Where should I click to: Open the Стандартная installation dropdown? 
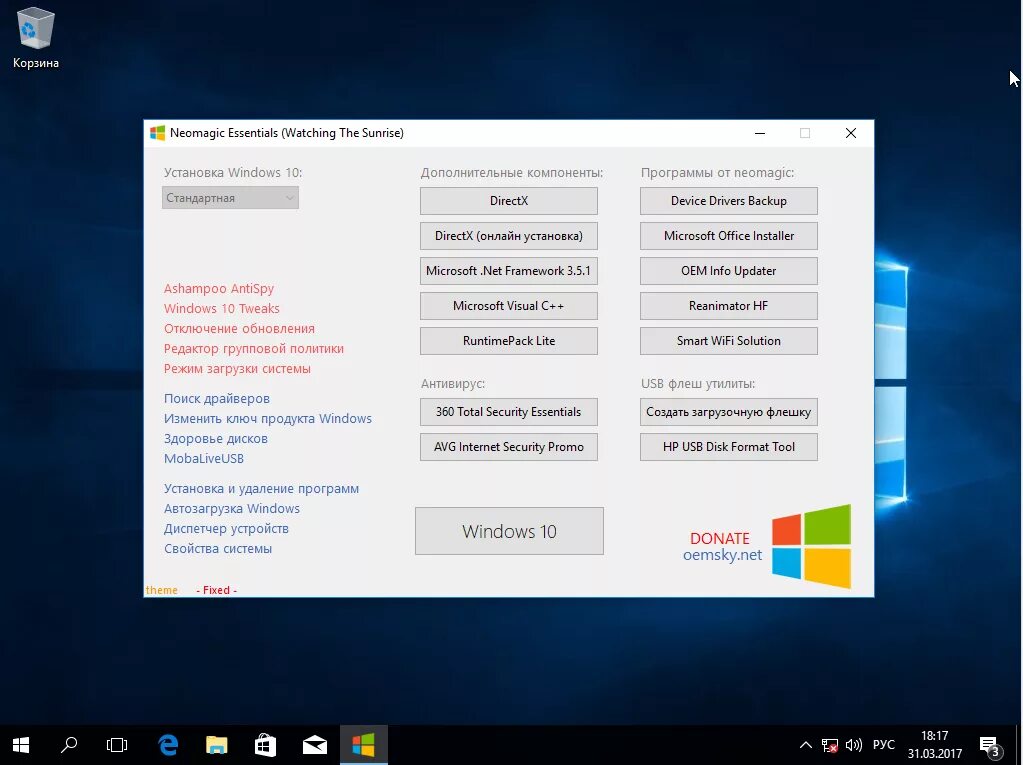[x=230, y=198]
